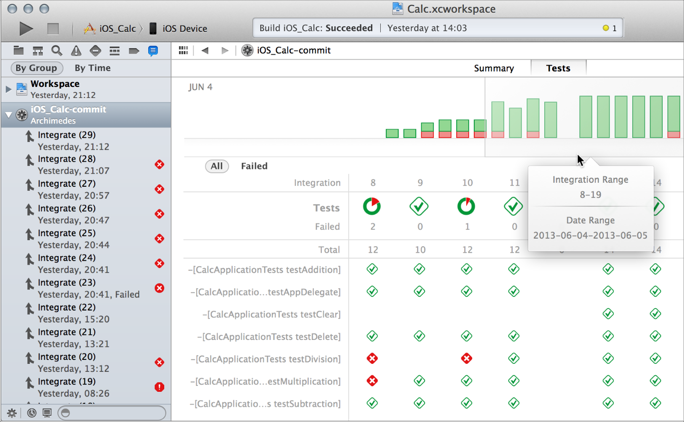Expand the Workspace disclosure triangle
Viewport: 684px width, 422px height.
pos(8,89)
